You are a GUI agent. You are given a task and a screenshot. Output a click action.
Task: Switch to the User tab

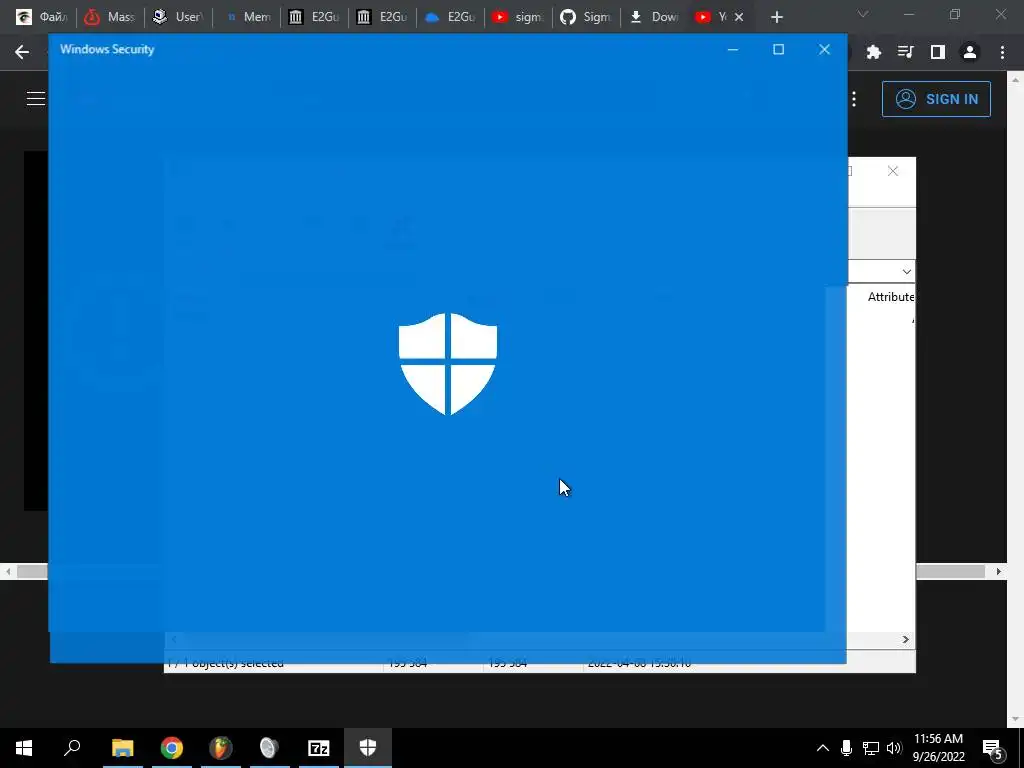click(178, 17)
